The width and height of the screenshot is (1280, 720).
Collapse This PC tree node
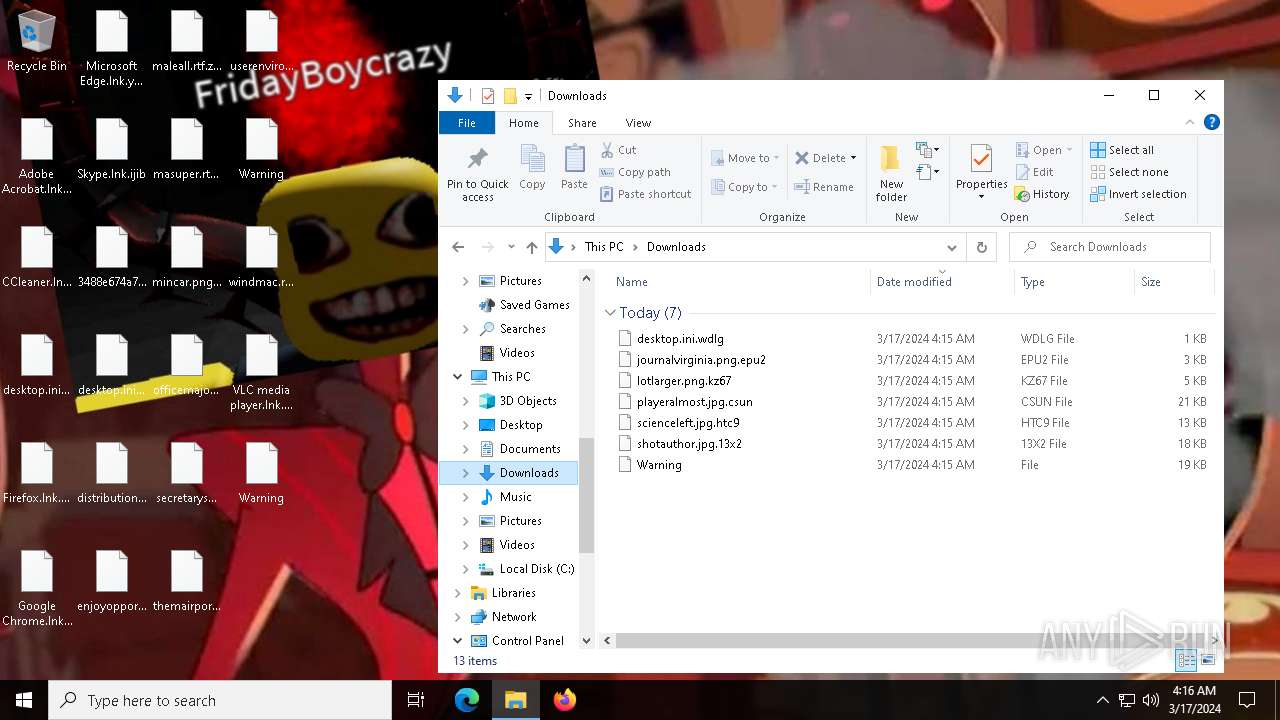coord(458,377)
